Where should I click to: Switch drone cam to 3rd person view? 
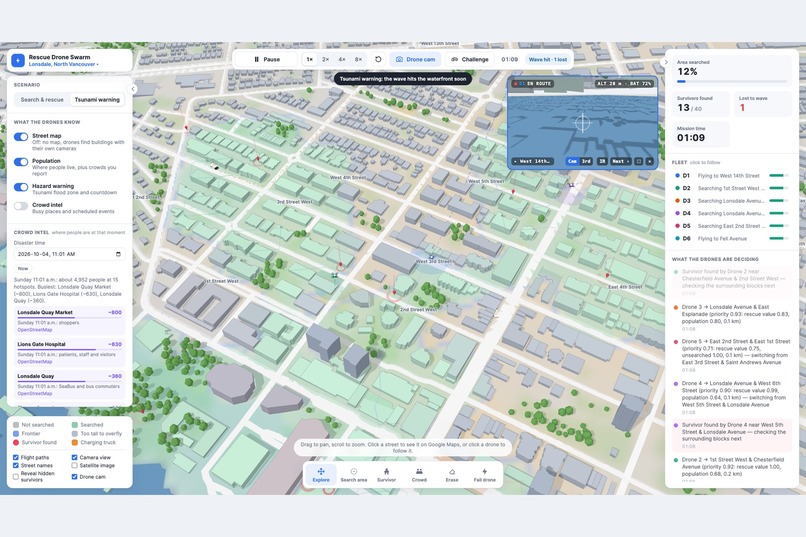coord(586,161)
